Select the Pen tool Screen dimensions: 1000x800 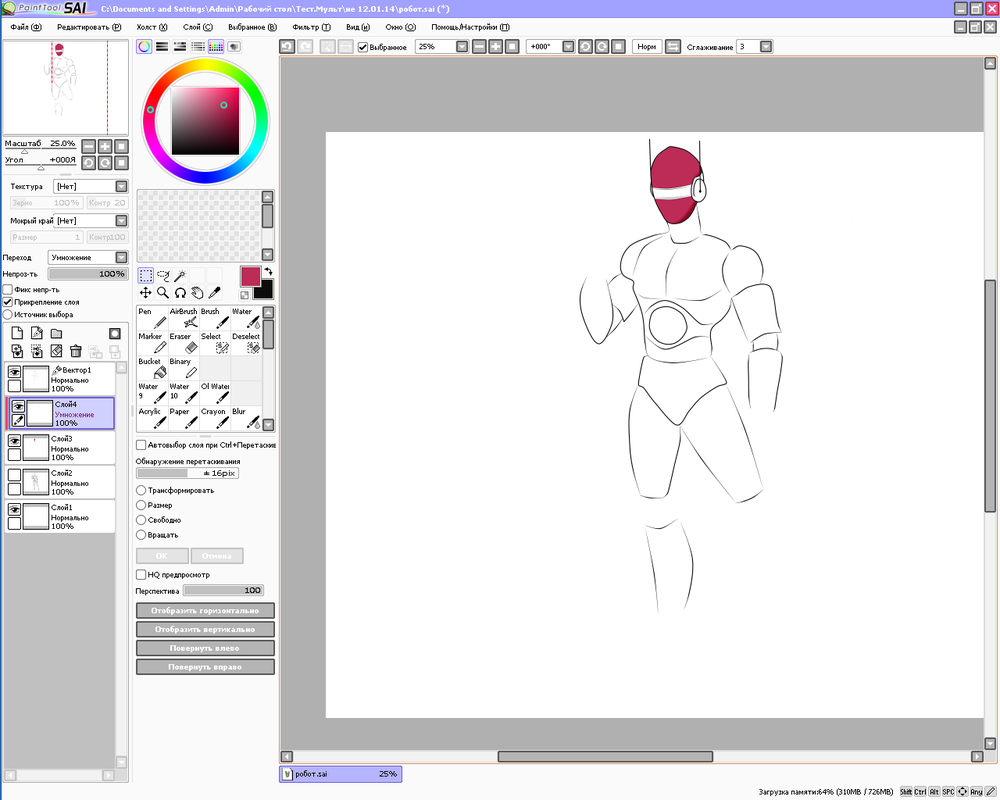click(x=151, y=319)
